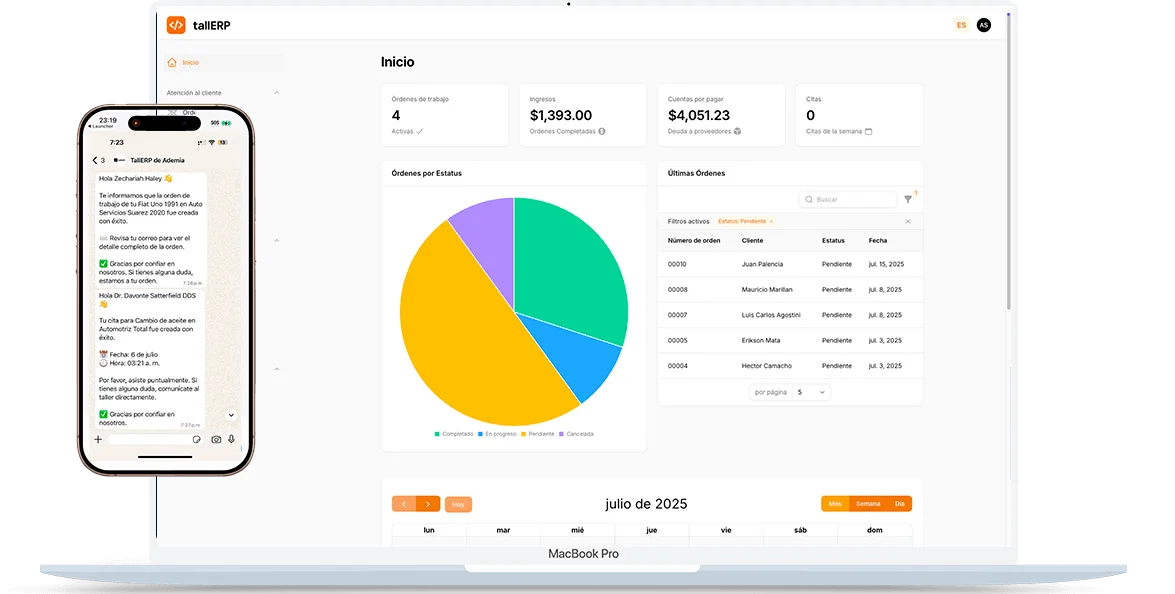1175x594 pixels.
Task: Switch language via the ES badge
Action: click(961, 25)
